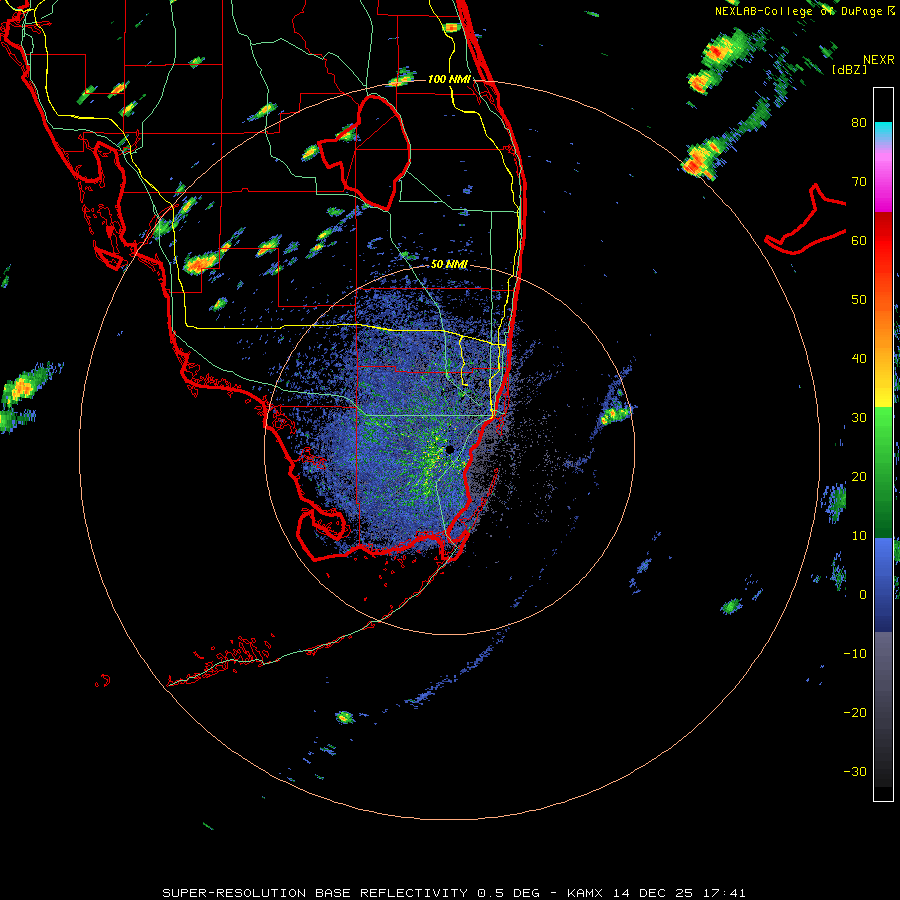The height and width of the screenshot is (900, 900).
Task: Click the red band of the reflectivity color bar
Action: point(883,241)
